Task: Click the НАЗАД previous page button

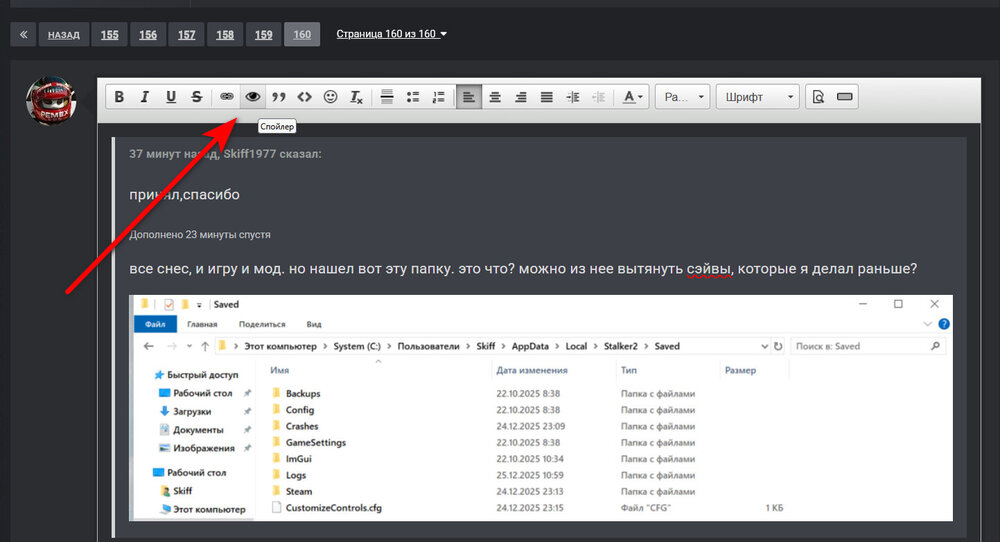Action: (63, 35)
